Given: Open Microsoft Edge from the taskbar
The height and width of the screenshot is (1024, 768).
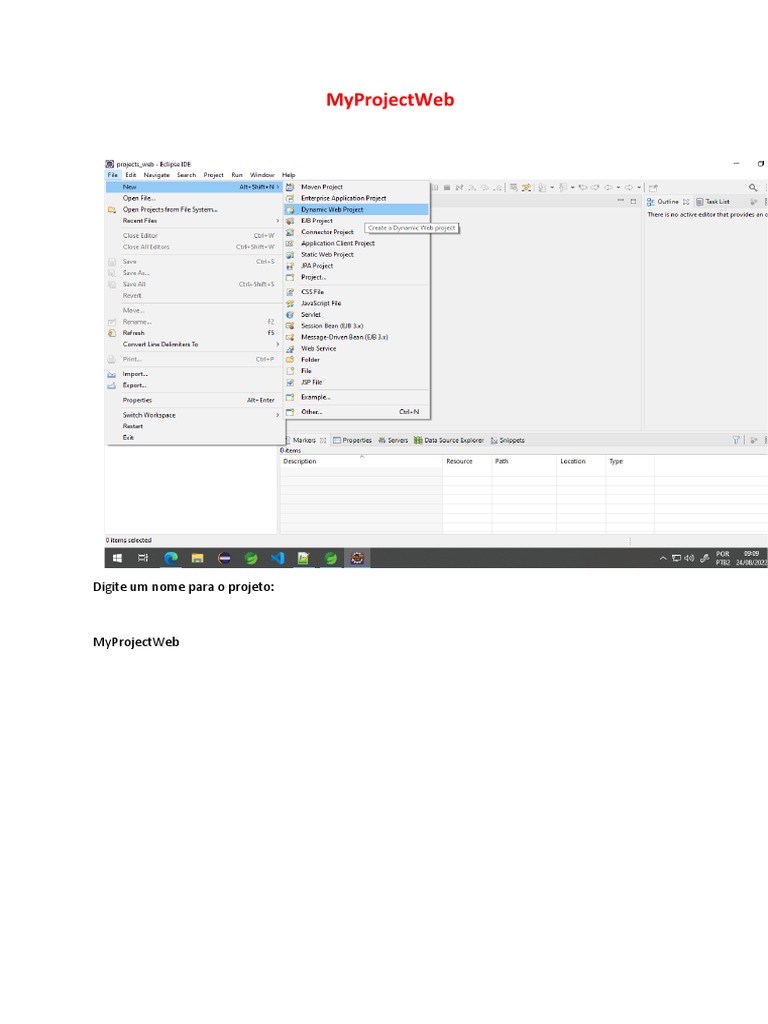Looking at the screenshot, I should [x=171, y=558].
